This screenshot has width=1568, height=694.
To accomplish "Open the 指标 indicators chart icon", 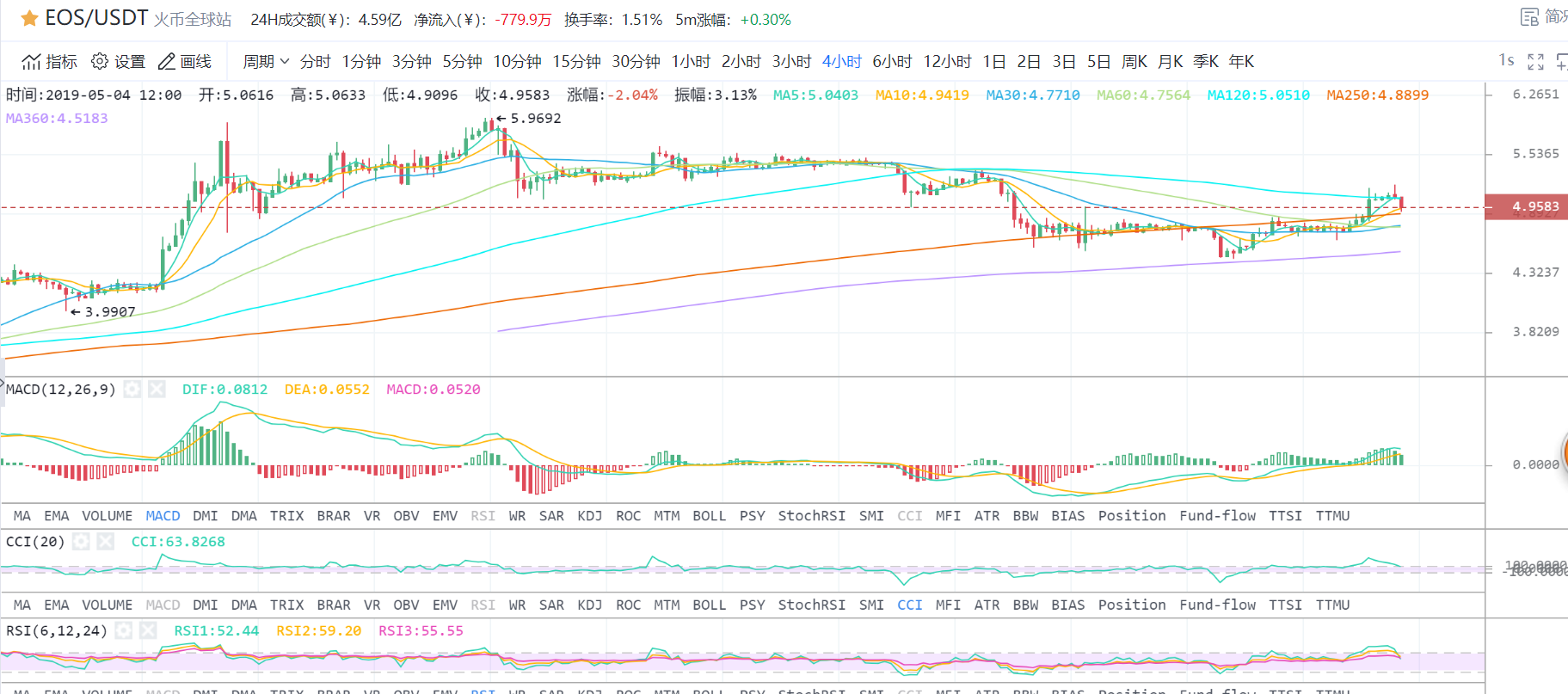I will (32, 62).
